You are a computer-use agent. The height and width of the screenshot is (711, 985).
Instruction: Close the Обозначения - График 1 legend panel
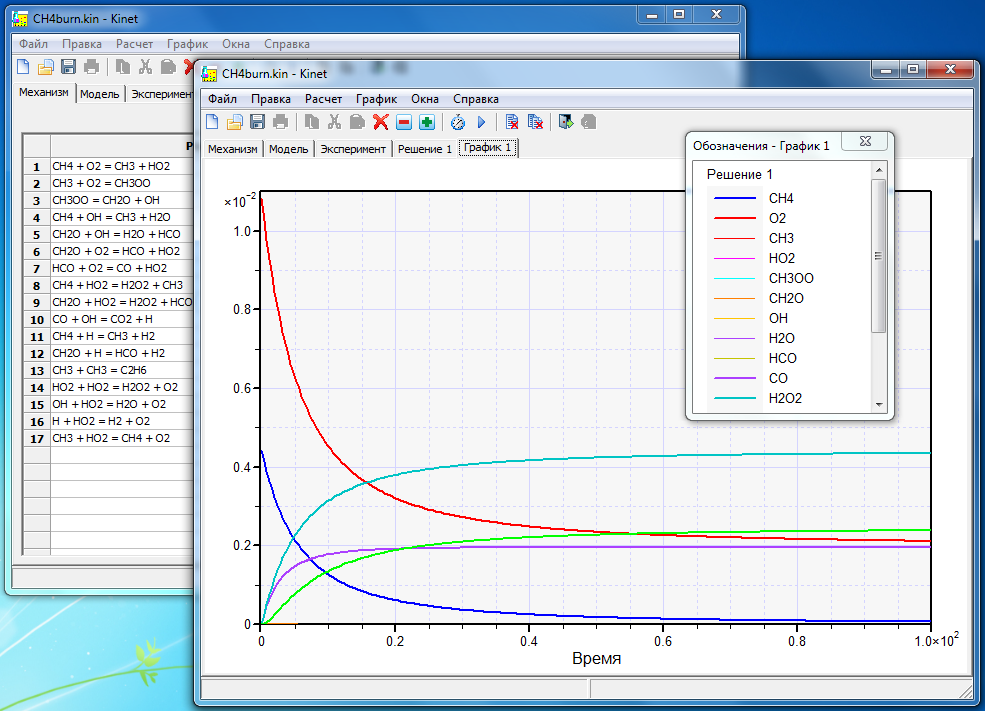coord(865,141)
